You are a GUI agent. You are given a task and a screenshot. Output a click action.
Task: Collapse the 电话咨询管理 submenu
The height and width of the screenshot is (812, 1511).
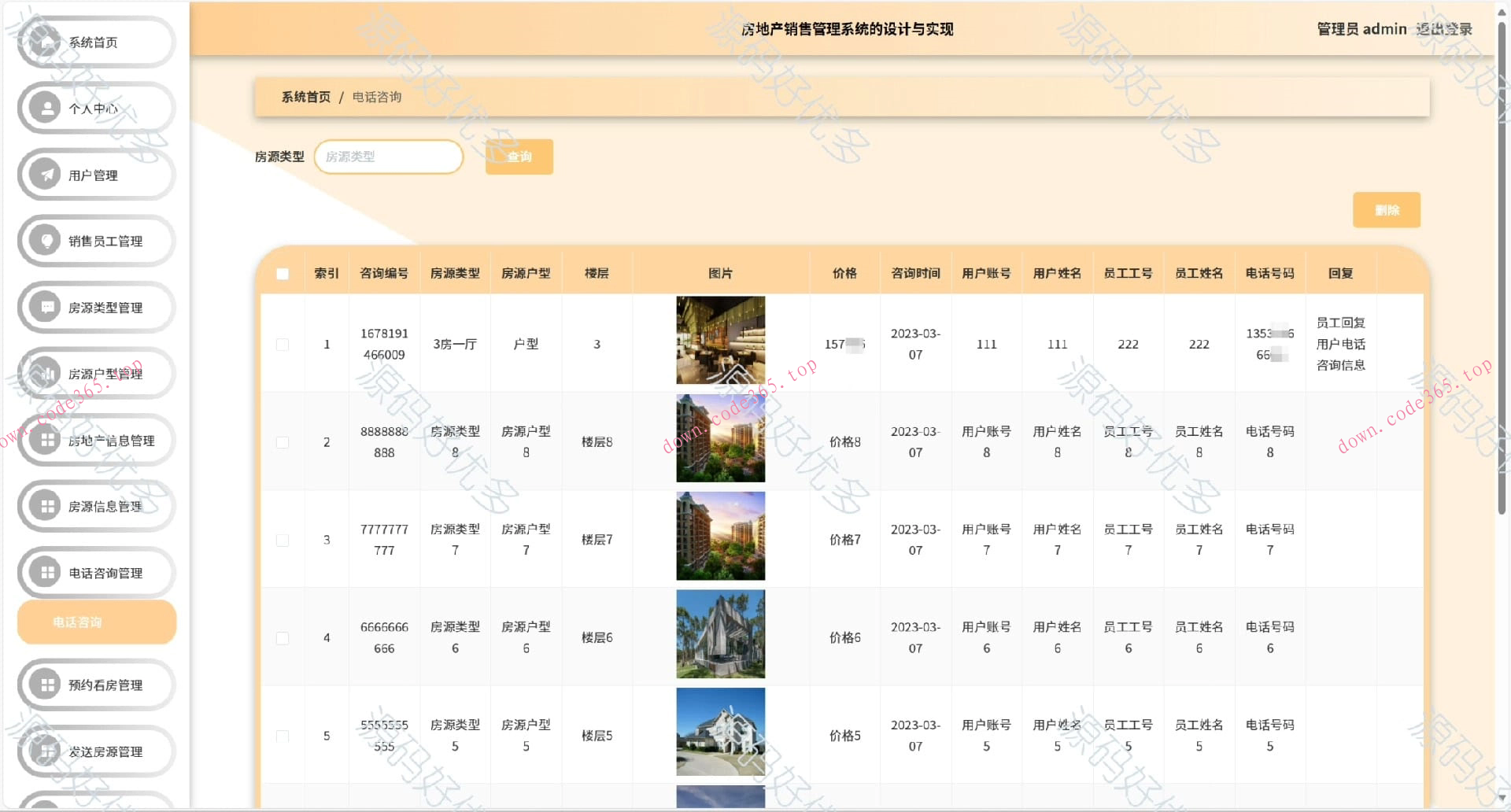click(96, 573)
